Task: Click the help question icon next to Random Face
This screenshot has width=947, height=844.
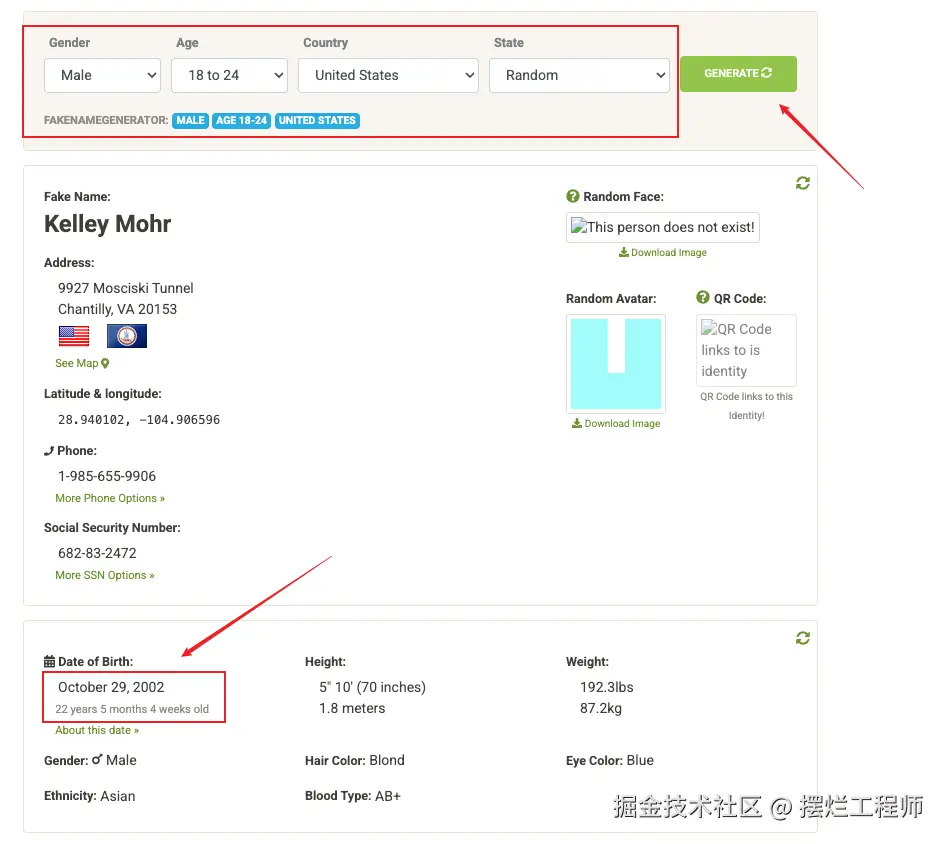Action: tap(573, 196)
